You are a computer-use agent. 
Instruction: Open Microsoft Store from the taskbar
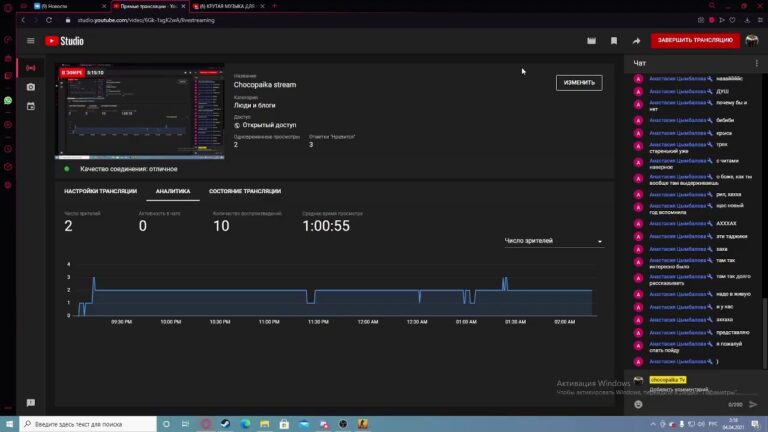coord(284,424)
